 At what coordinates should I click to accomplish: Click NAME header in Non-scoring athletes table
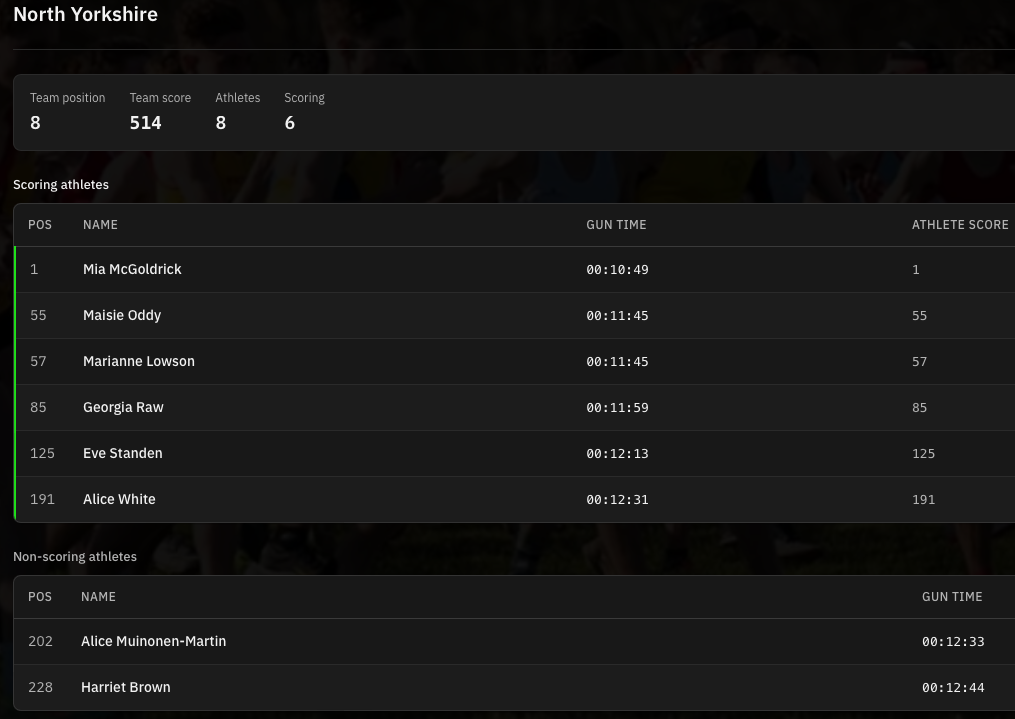click(98, 597)
